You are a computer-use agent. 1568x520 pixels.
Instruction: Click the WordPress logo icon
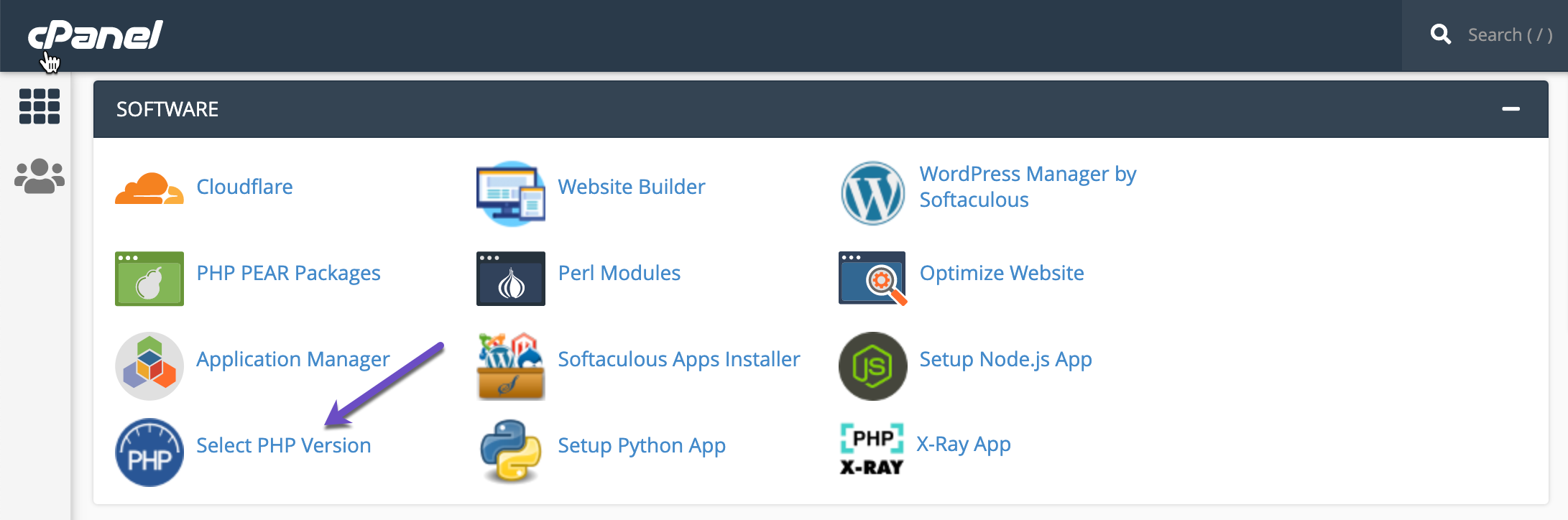tap(872, 192)
